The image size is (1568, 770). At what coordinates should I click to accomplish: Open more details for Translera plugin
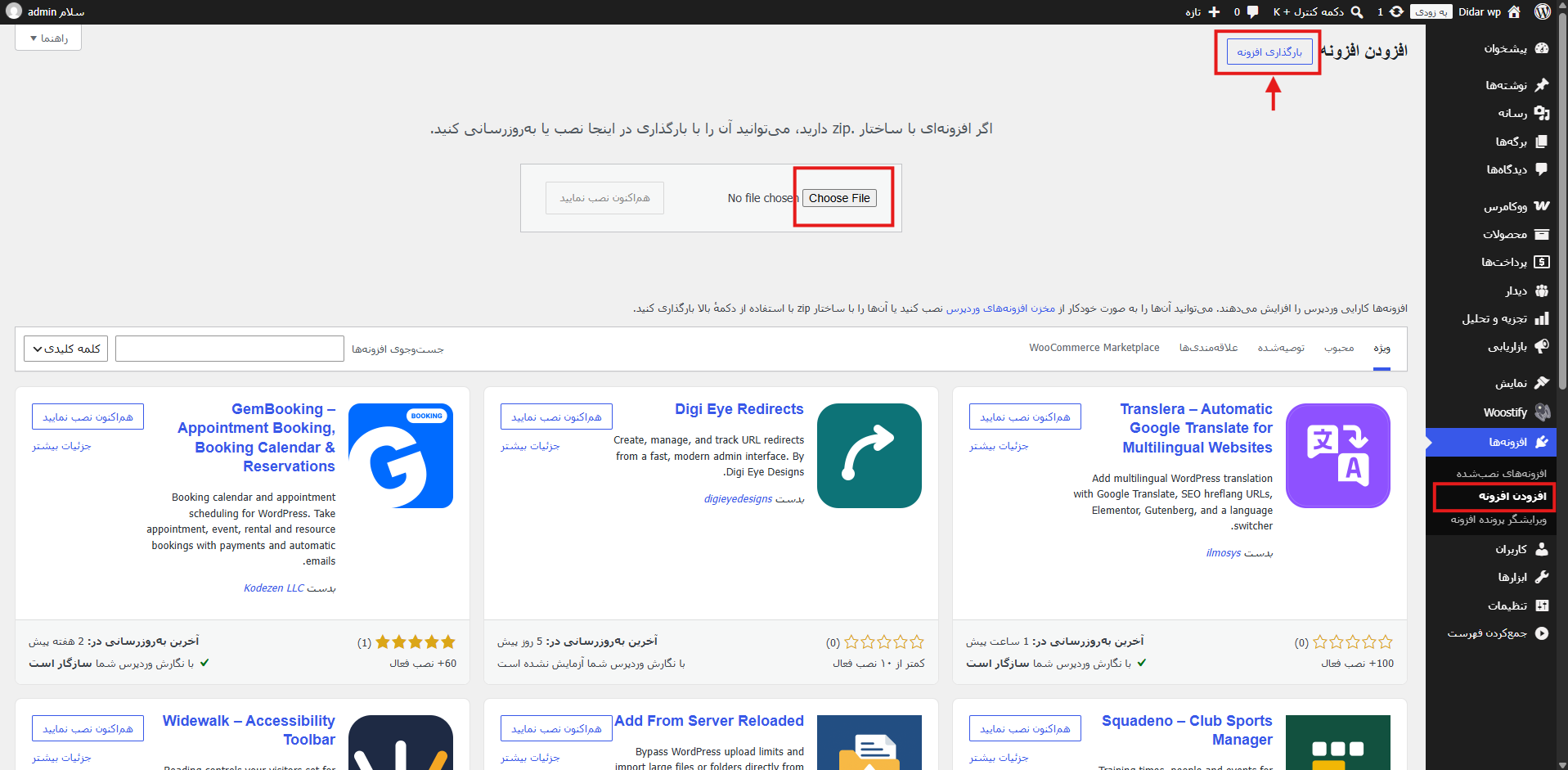[x=999, y=446]
